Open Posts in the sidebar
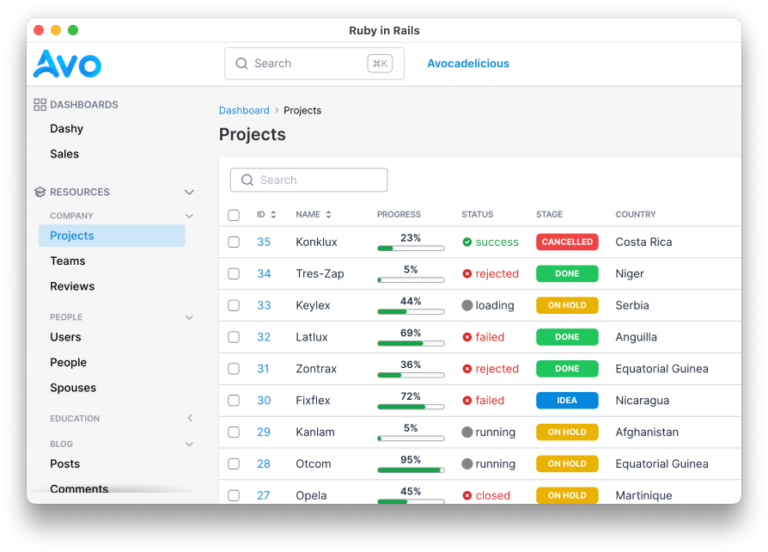Screen dimensions: 768x552 coord(65,464)
